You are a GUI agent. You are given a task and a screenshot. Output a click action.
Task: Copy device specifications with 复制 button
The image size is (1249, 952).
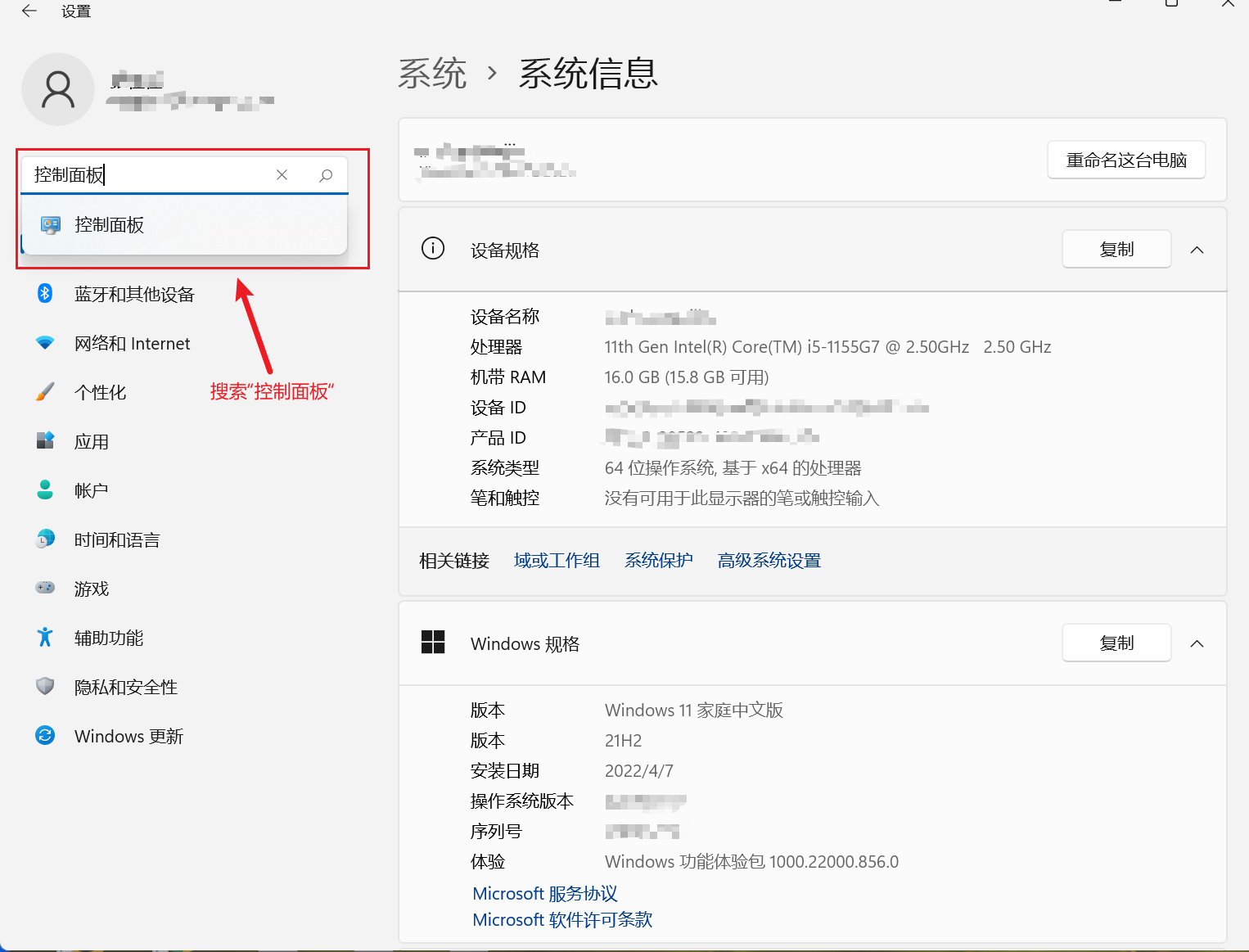coord(1116,250)
